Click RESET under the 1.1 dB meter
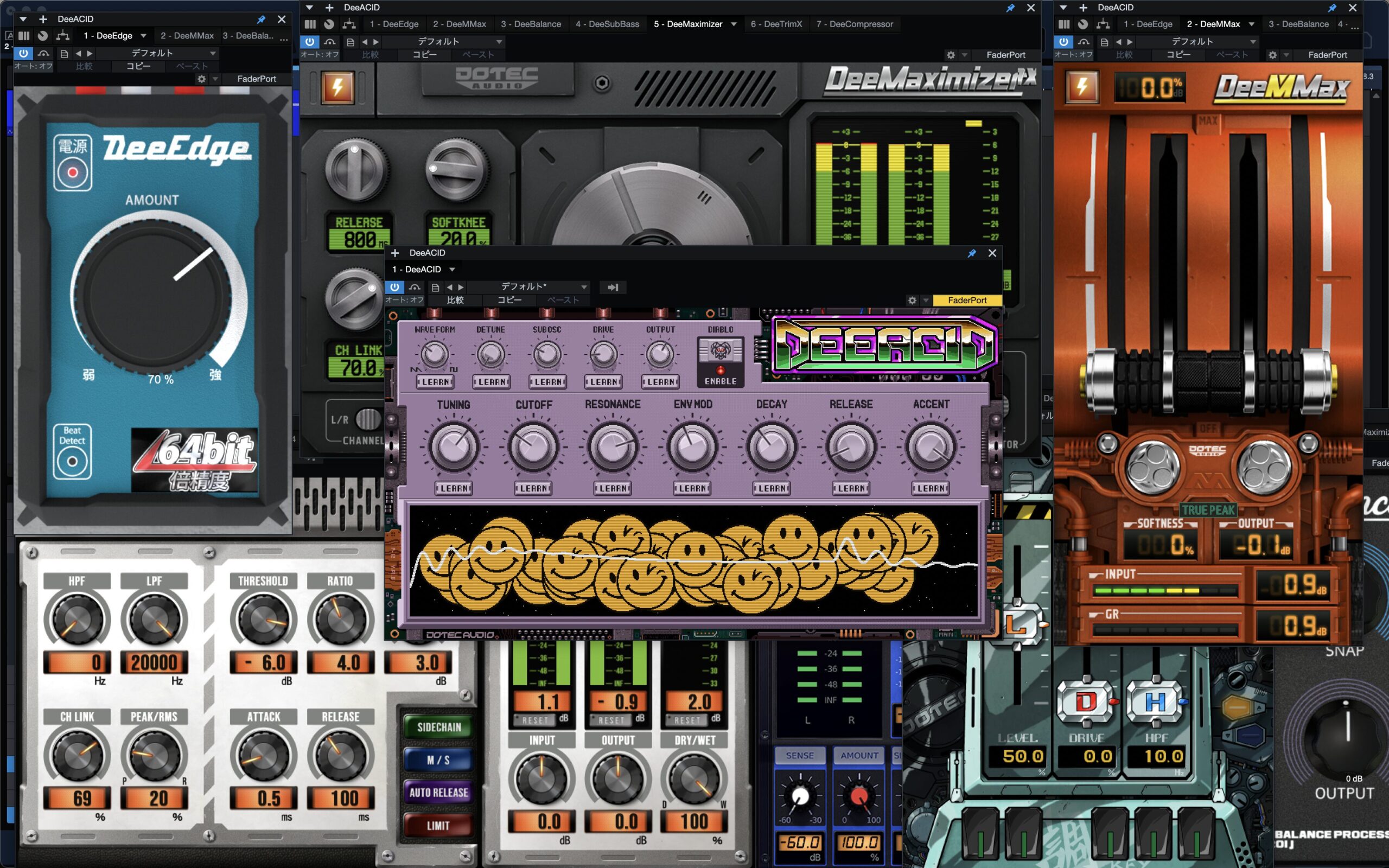1389x868 pixels. [534, 720]
